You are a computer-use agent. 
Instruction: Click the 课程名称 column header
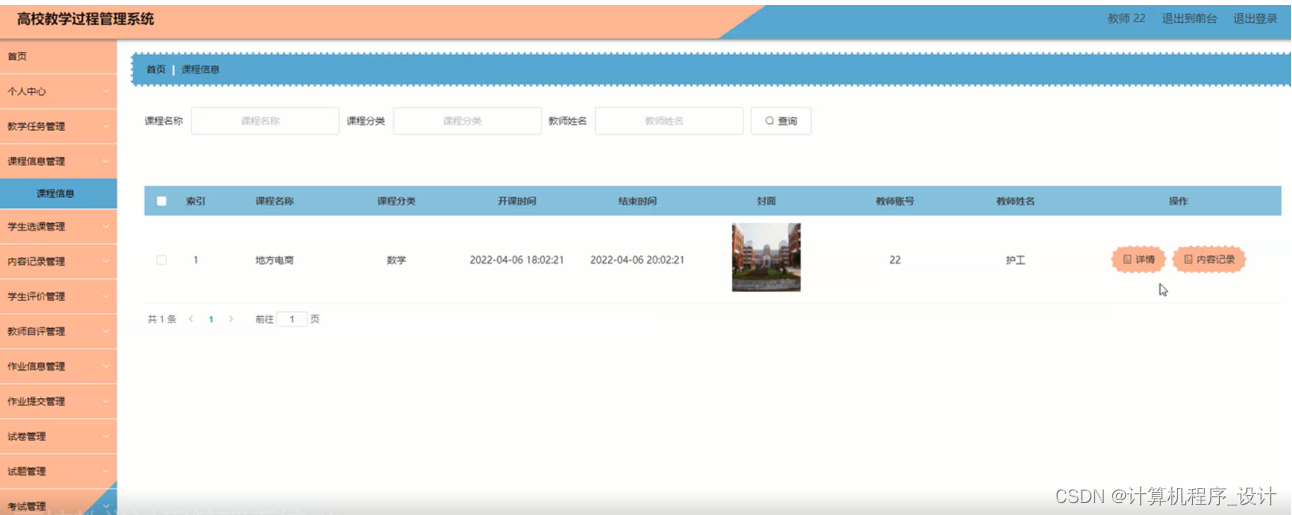274,201
